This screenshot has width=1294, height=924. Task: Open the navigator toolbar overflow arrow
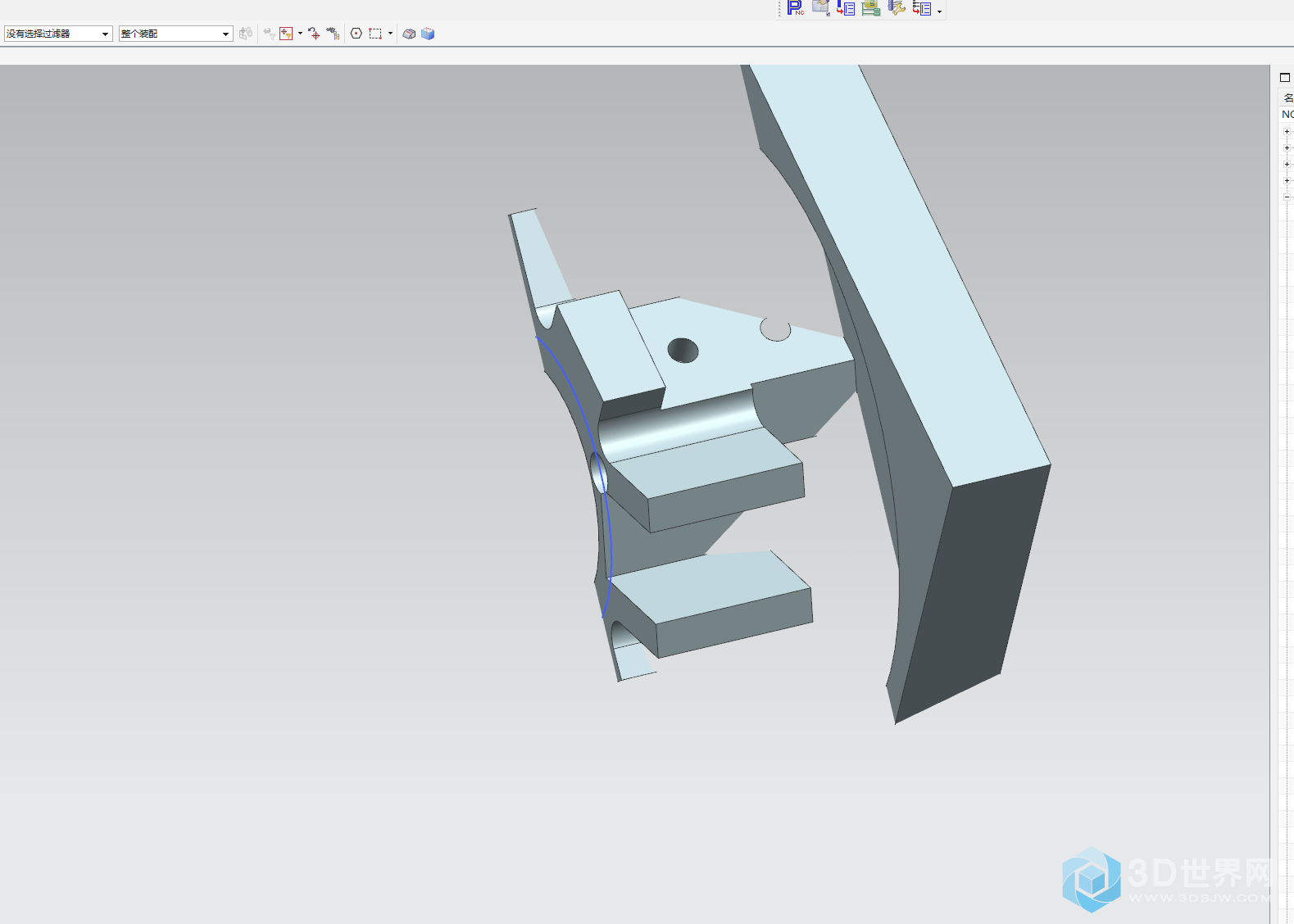pyautogui.click(x=939, y=11)
